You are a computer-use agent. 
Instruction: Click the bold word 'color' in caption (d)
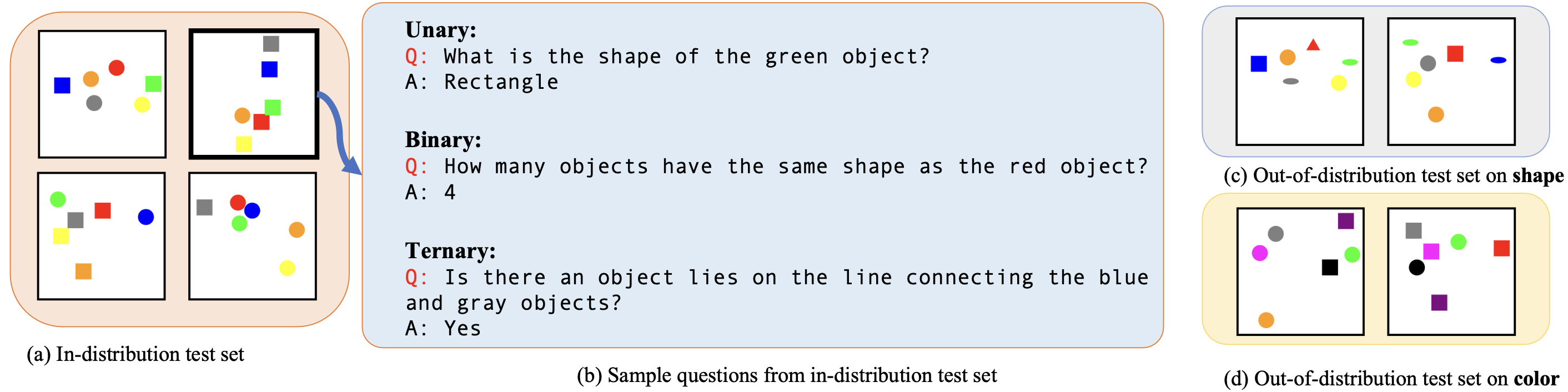[1536, 379]
